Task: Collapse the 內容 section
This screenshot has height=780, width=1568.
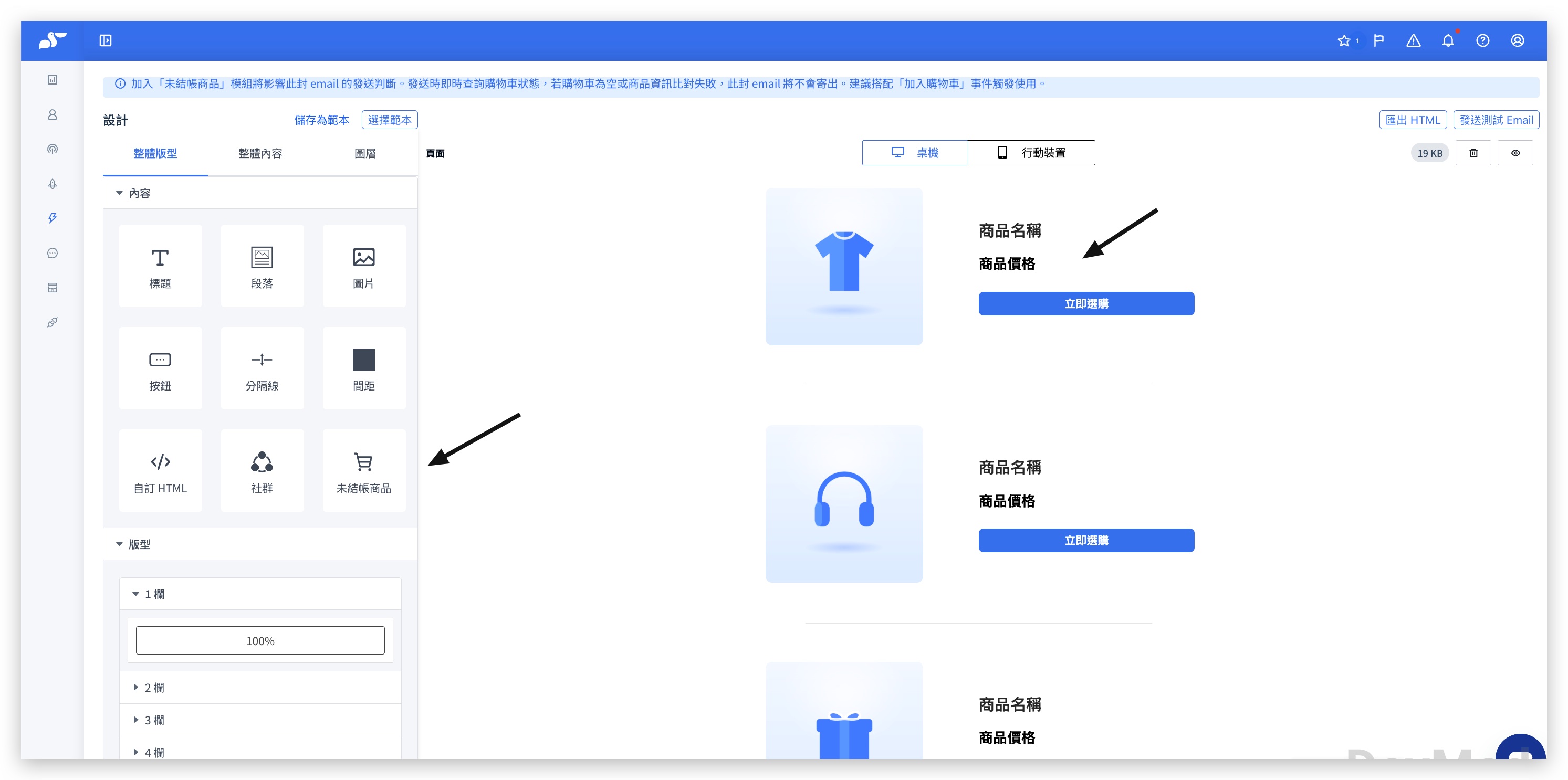Action: click(260, 193)
